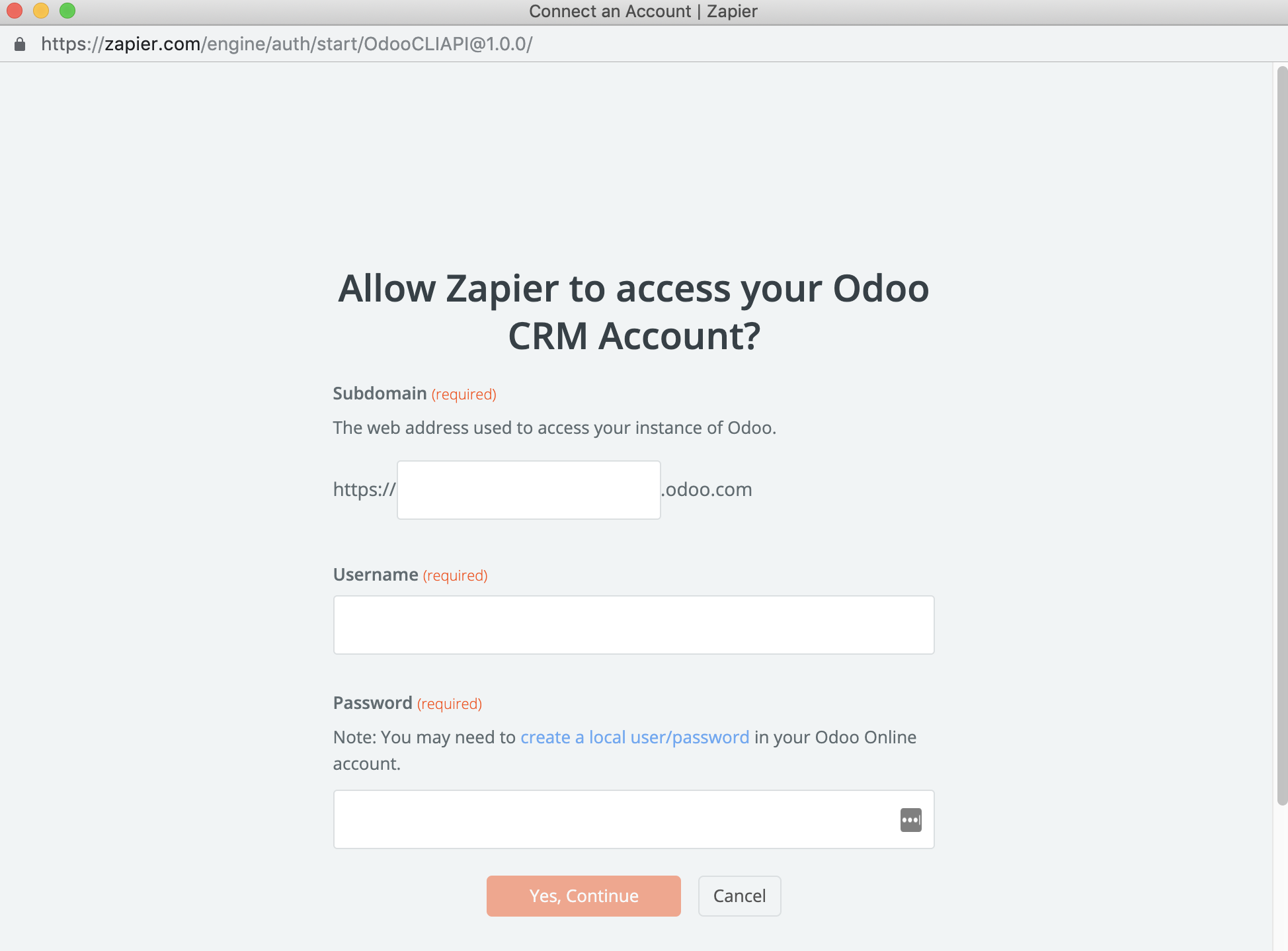Select the zapier.com URL in the address bar

[x=286, y=44]
